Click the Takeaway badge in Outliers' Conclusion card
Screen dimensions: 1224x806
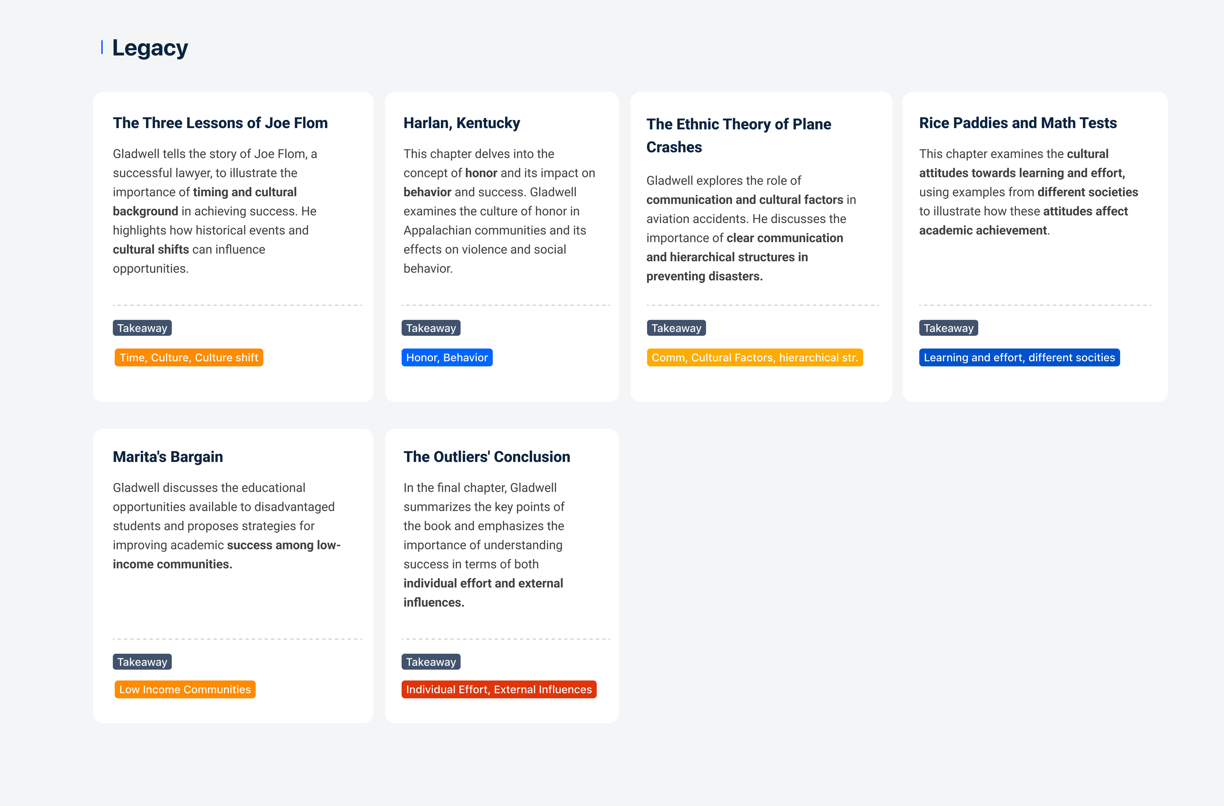[x=431, y=662]
